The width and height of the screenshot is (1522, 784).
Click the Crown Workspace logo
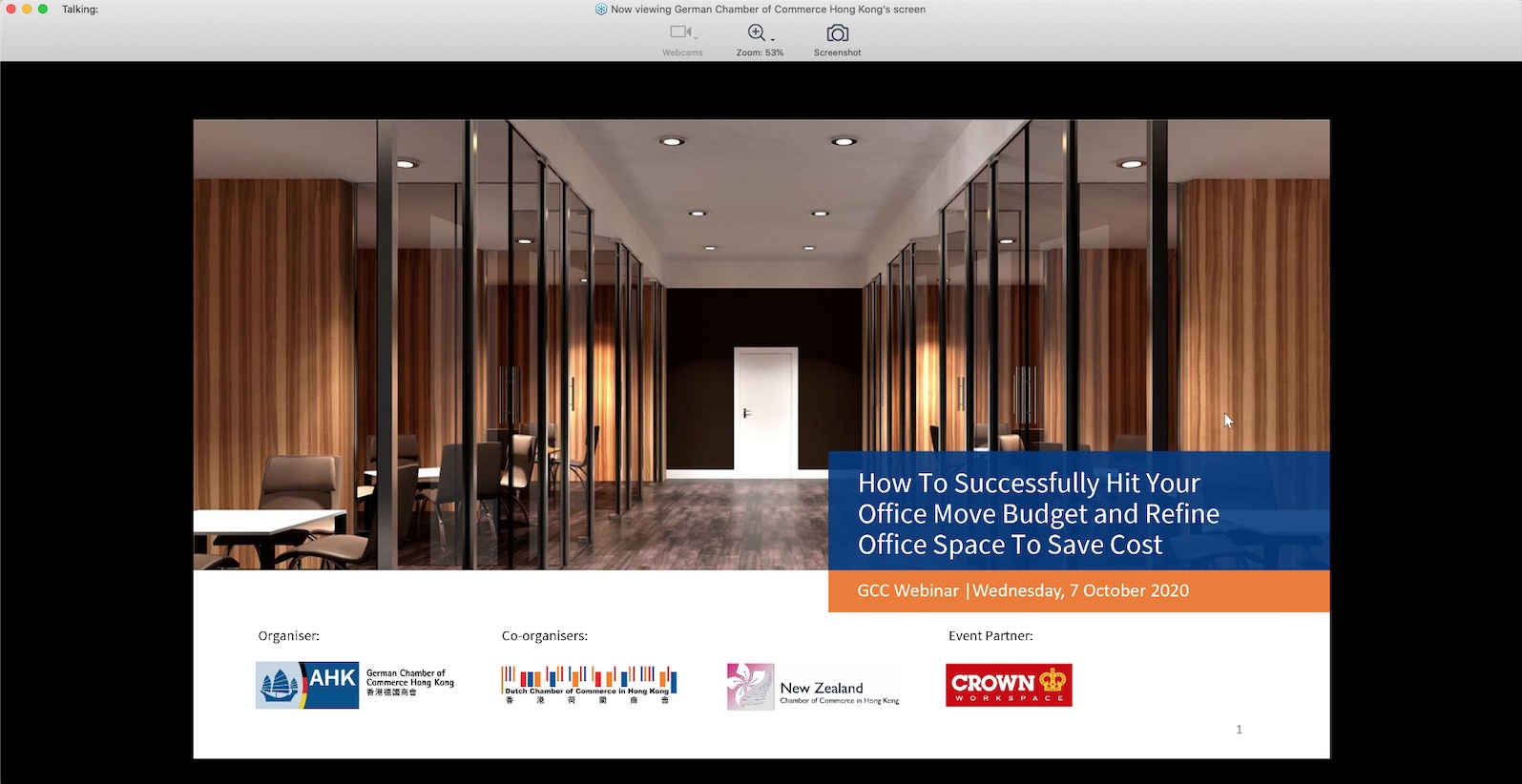[1009, 685]
